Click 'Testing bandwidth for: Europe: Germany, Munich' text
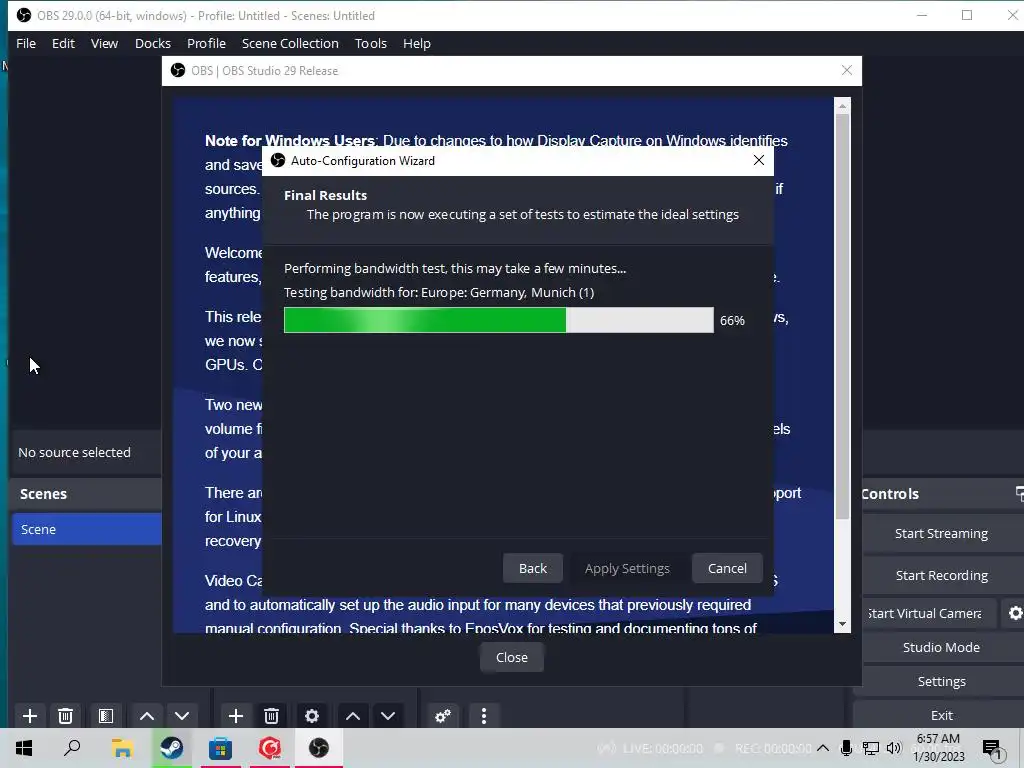The width and height of the screenshot is (1024, 768). point(439,293)
